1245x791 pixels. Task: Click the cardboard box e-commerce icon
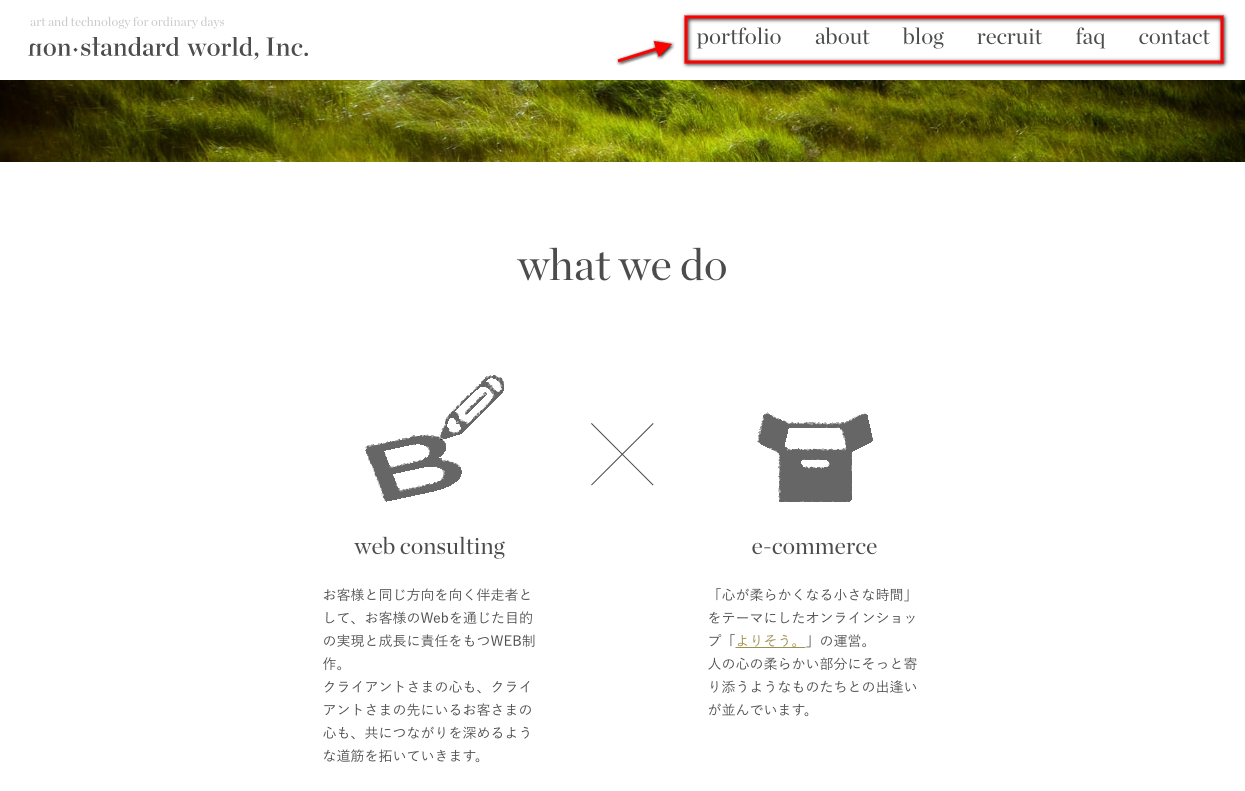pyautogui.click(x=815, y=456)
